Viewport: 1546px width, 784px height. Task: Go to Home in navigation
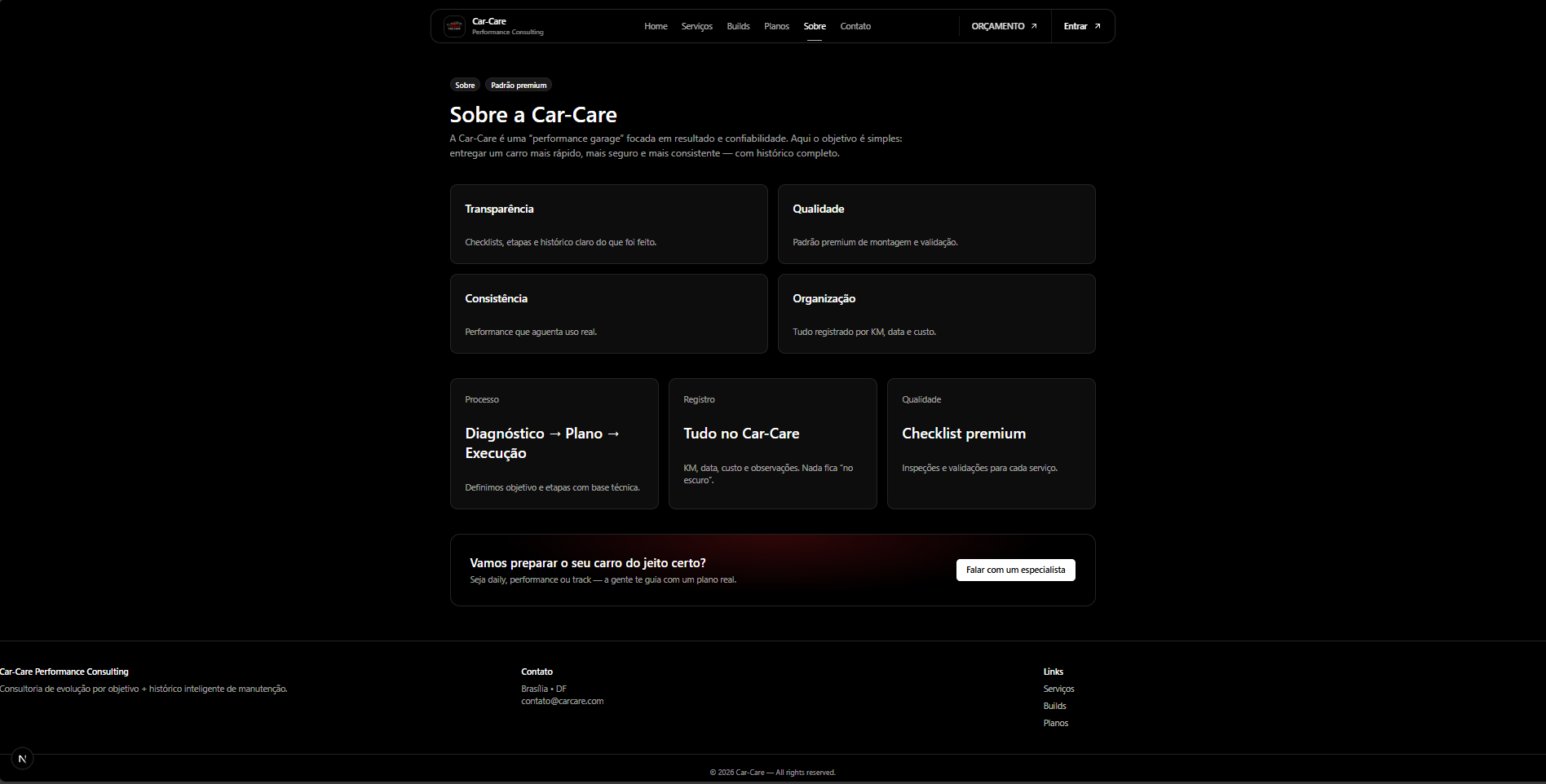(656, 26)
